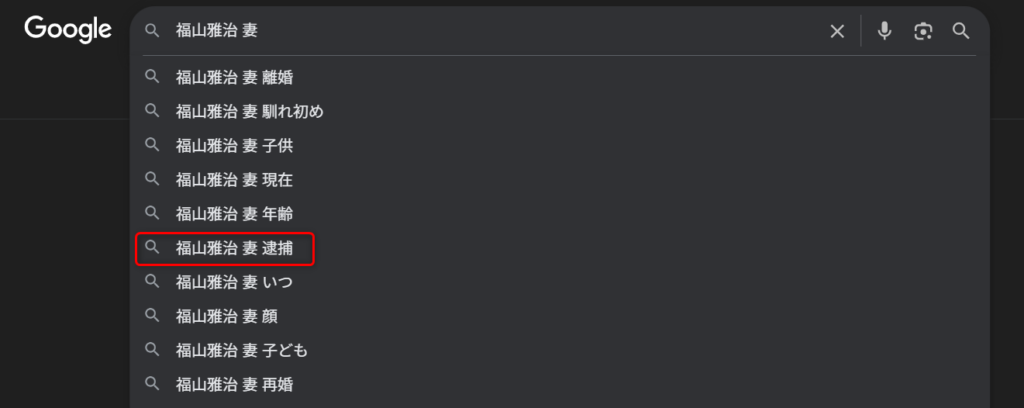Clear the search box with X icon
Viewport: 1024px width, 408px height.
click(x=837, y=31)
